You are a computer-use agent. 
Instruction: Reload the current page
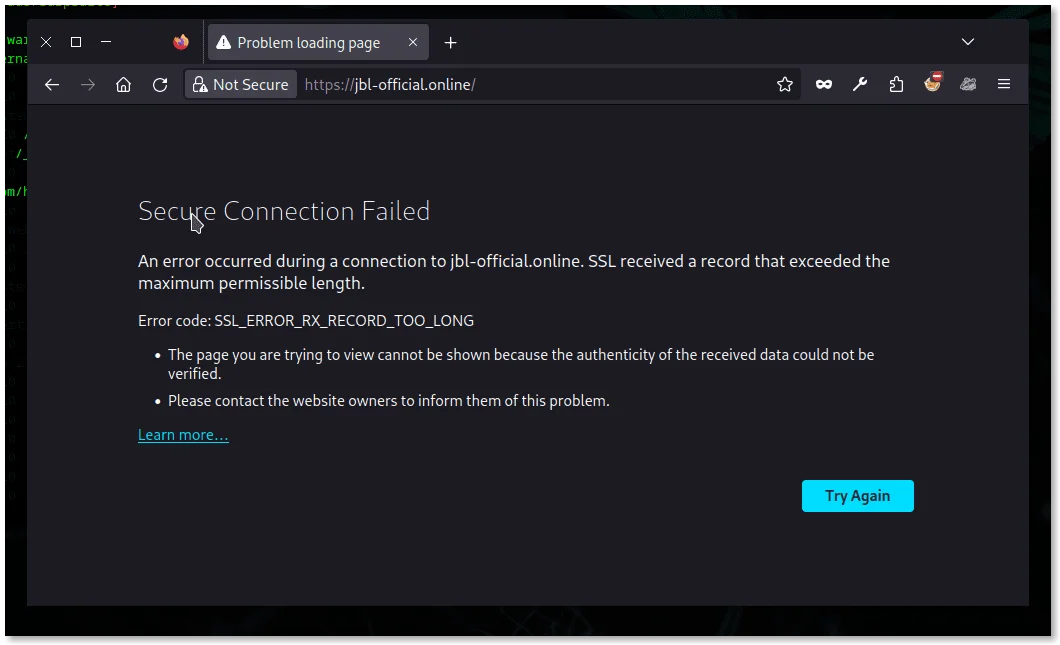[x=160, y=85]
